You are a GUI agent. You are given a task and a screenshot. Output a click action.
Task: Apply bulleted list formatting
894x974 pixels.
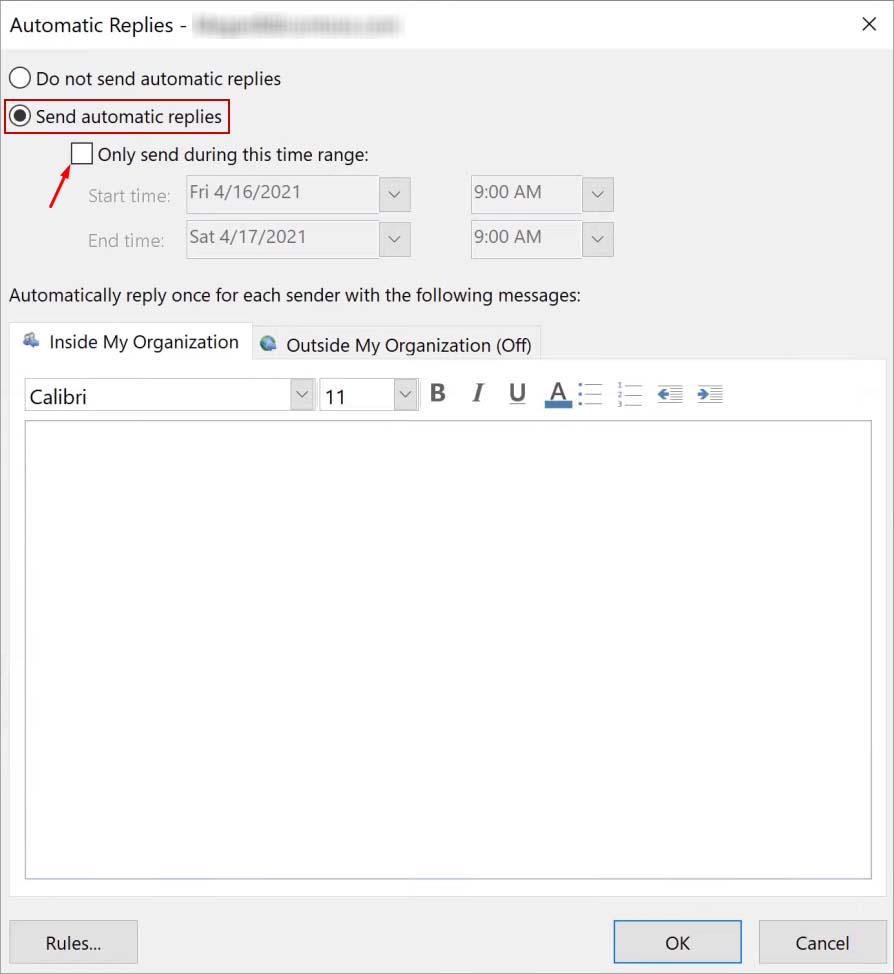tap(590, 394)
